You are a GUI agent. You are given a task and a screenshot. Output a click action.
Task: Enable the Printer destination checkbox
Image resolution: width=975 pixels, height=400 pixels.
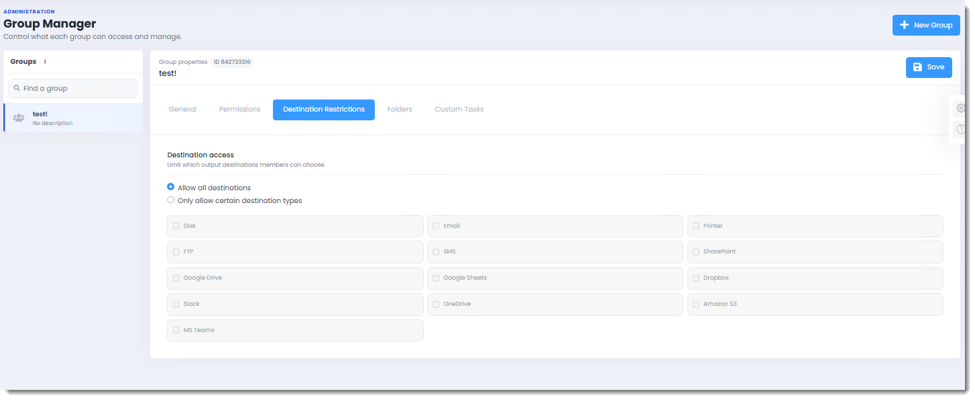(696, 226)
